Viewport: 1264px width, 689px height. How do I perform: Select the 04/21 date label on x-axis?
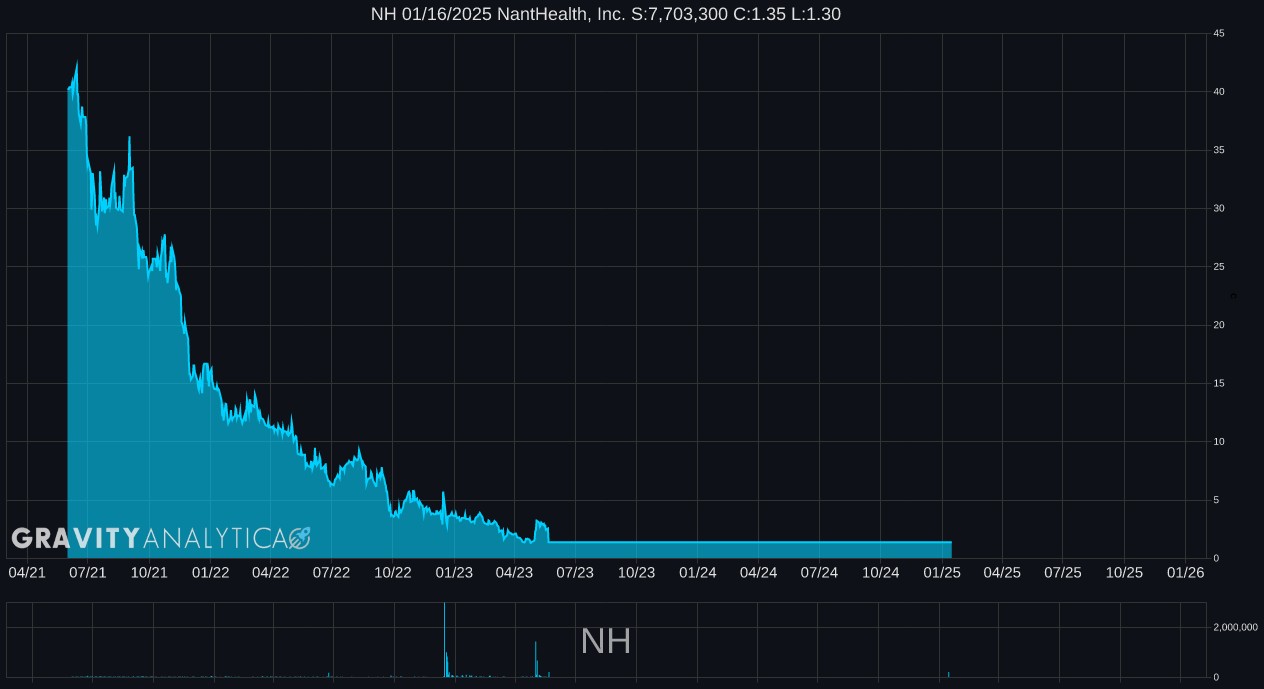[x=27, y=572]
